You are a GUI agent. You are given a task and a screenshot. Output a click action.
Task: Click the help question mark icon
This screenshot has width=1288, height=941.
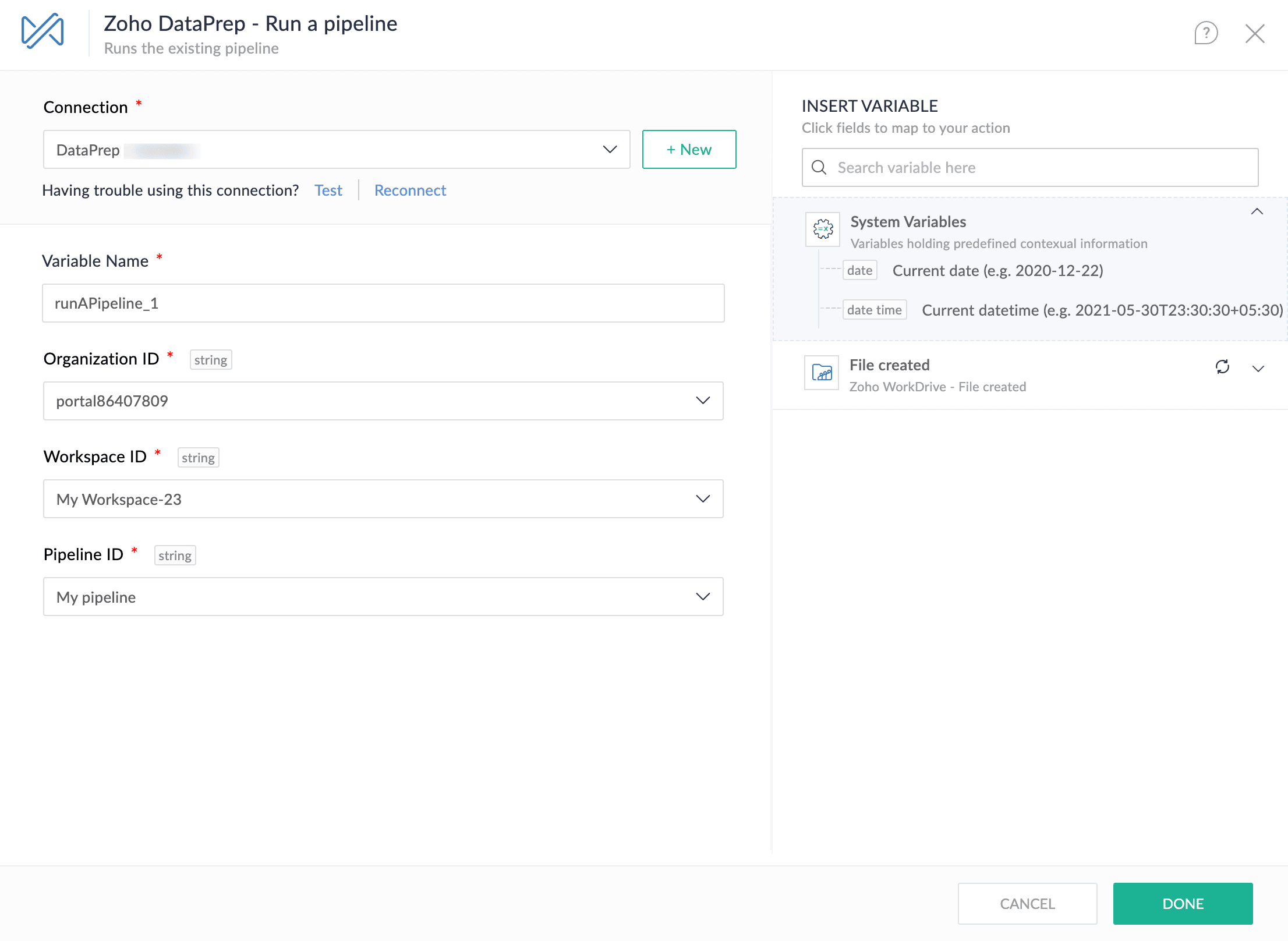coord(1205,33)
